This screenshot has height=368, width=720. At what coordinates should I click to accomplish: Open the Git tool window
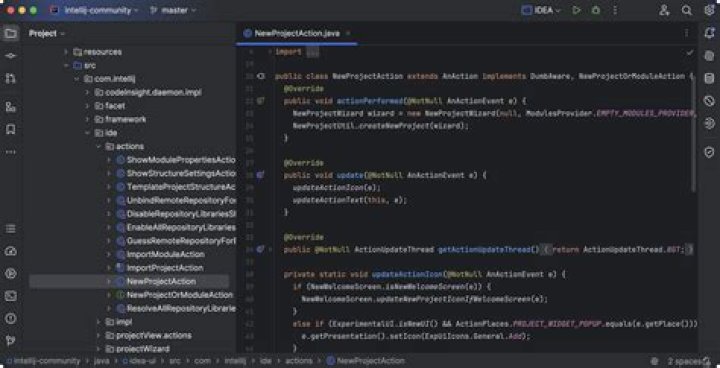(11, 341)
